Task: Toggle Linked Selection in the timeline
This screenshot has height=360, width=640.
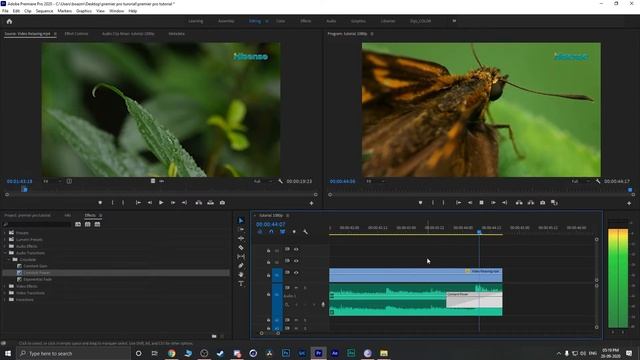Action: point(282,232)
